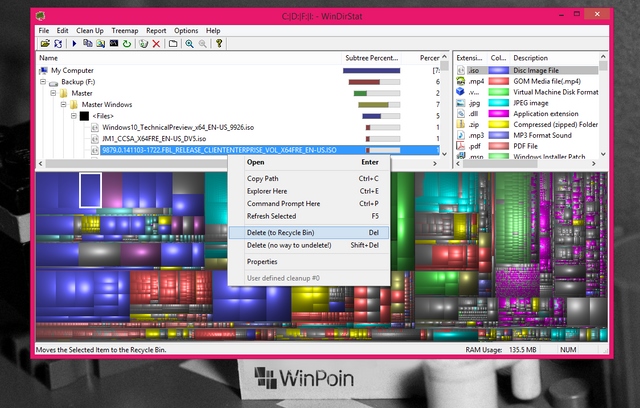Open the Edit menu

coord(62,31)
